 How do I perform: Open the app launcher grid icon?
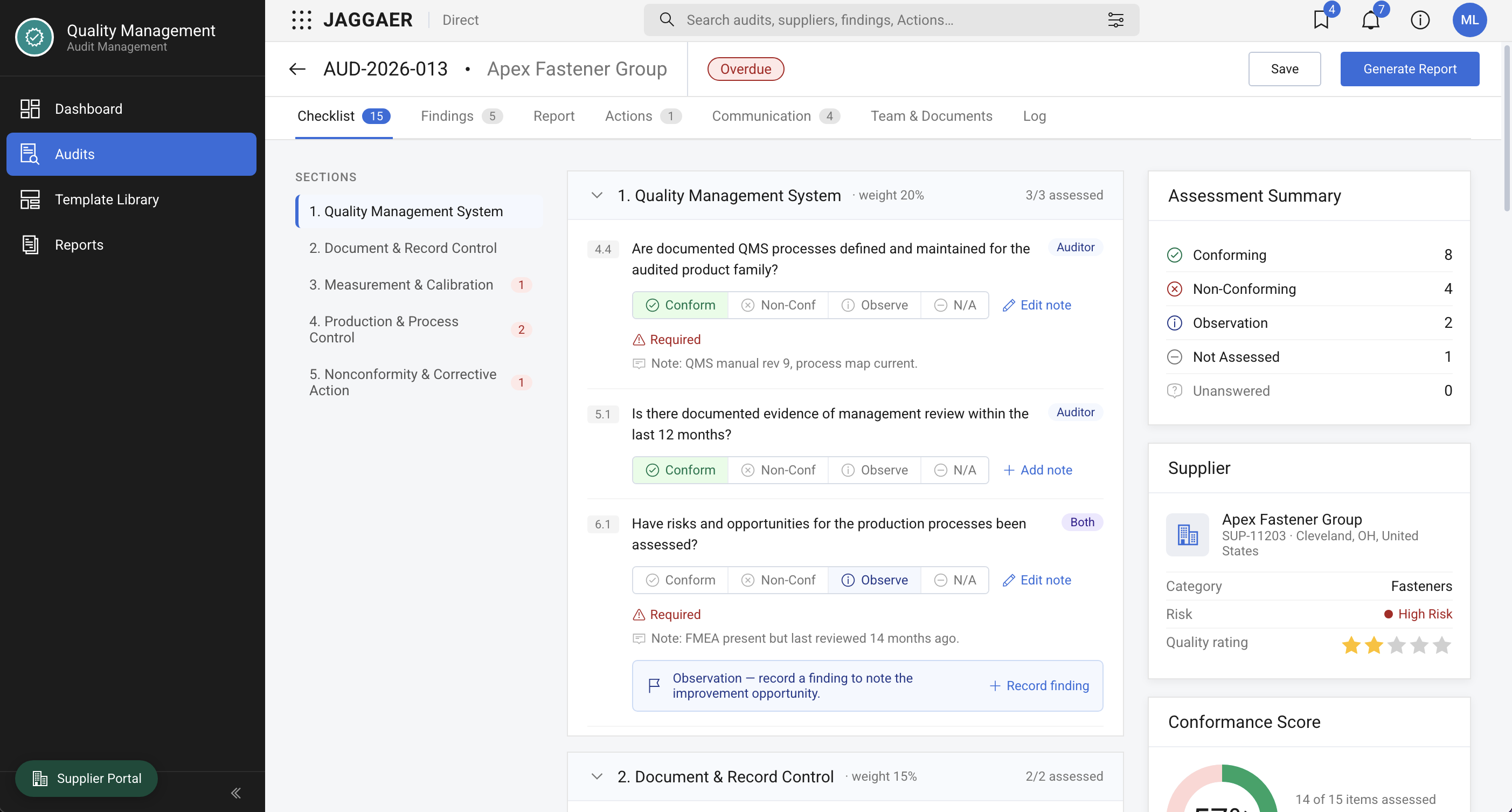point(302,20)
